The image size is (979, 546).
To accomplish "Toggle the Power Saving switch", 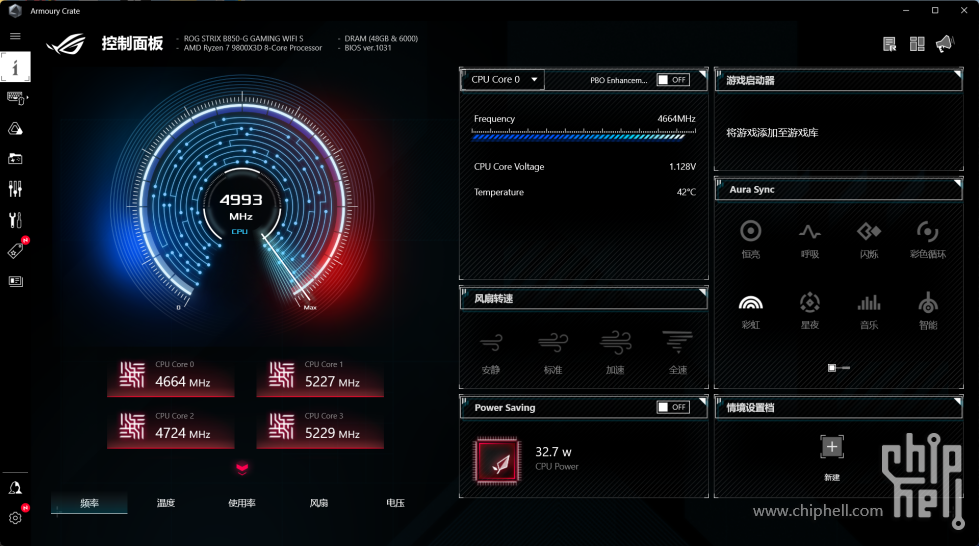I will [x=673, y=407].
